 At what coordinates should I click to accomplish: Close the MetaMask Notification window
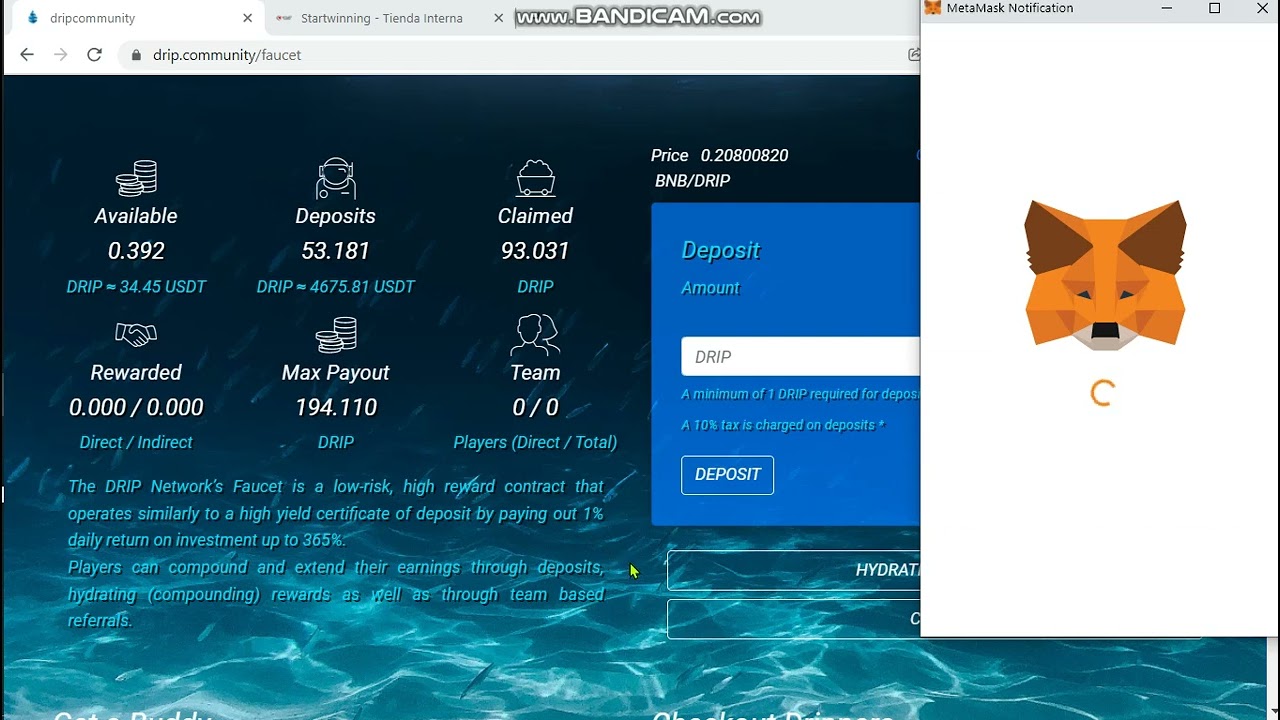click(x=1261, y=8)
